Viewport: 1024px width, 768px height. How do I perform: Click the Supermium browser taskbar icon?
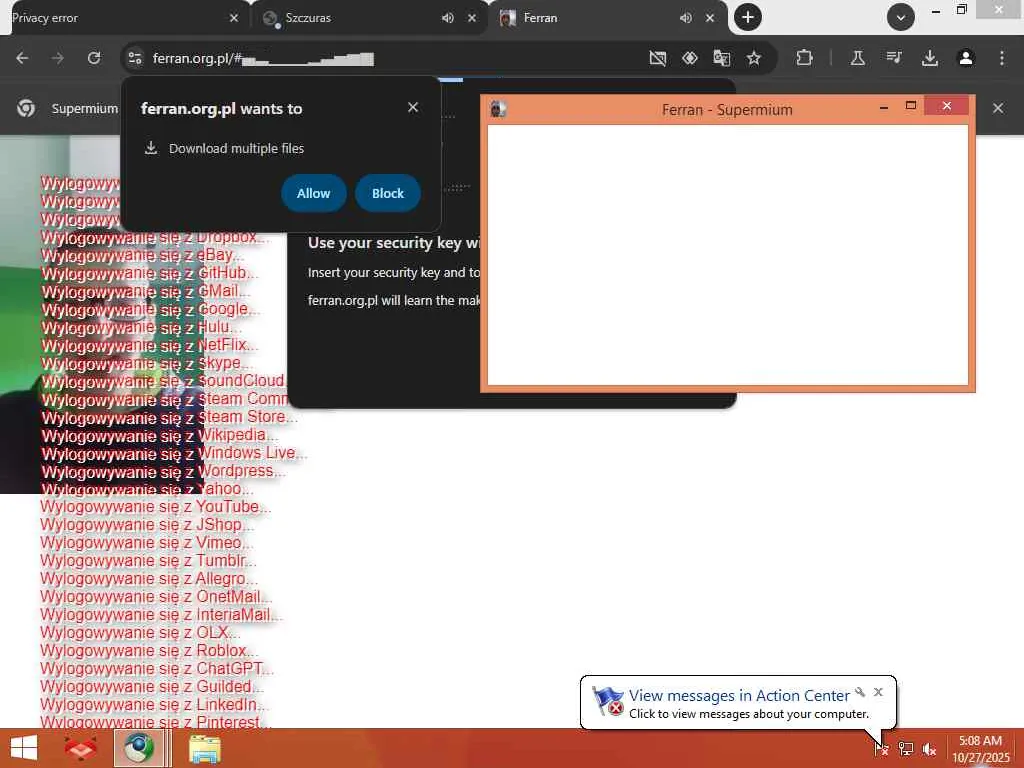(x=139, y=748)
